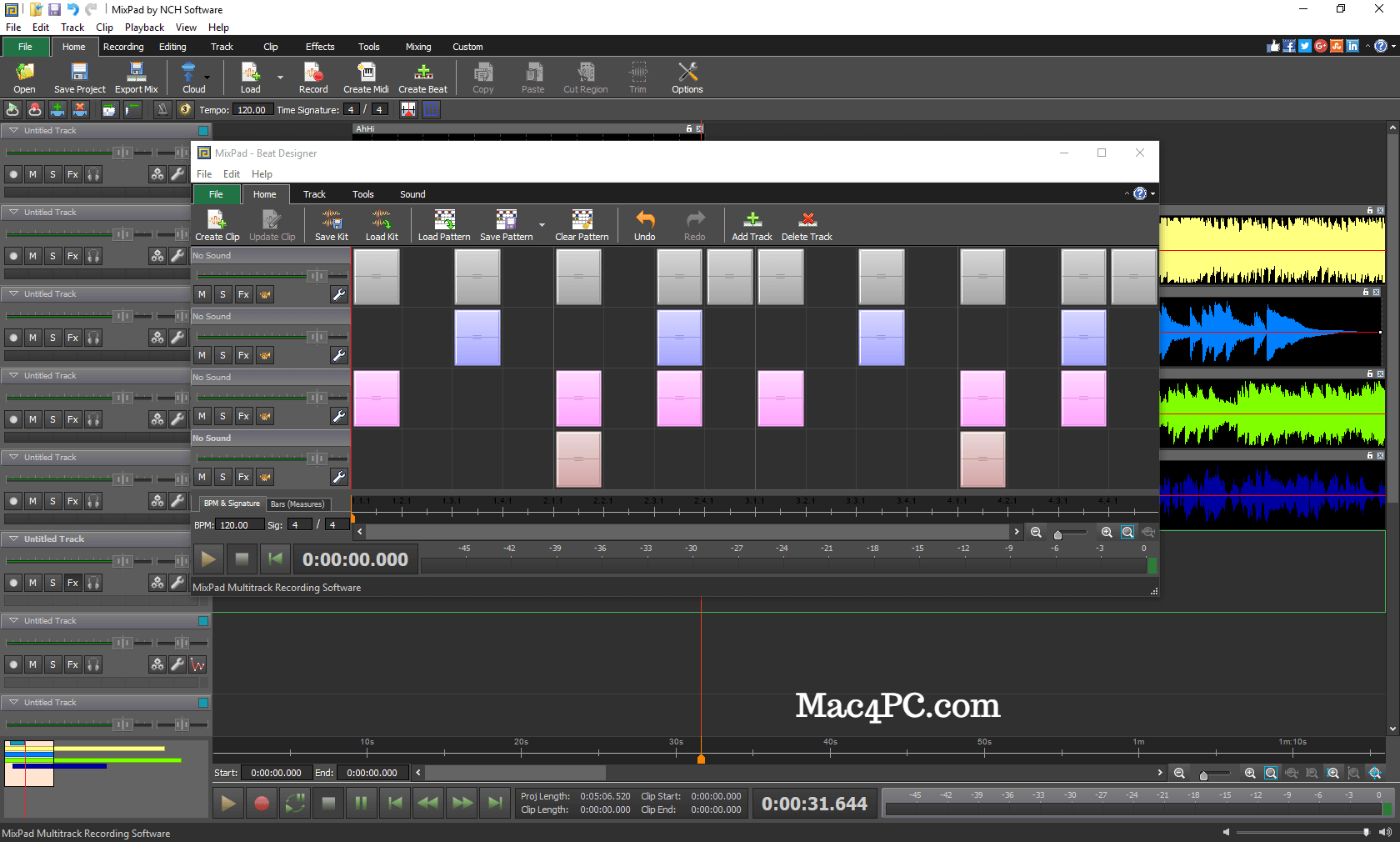Toggle solo on second beat designer track
This screenshot has width=1400, height=842.
pos(222,355)
